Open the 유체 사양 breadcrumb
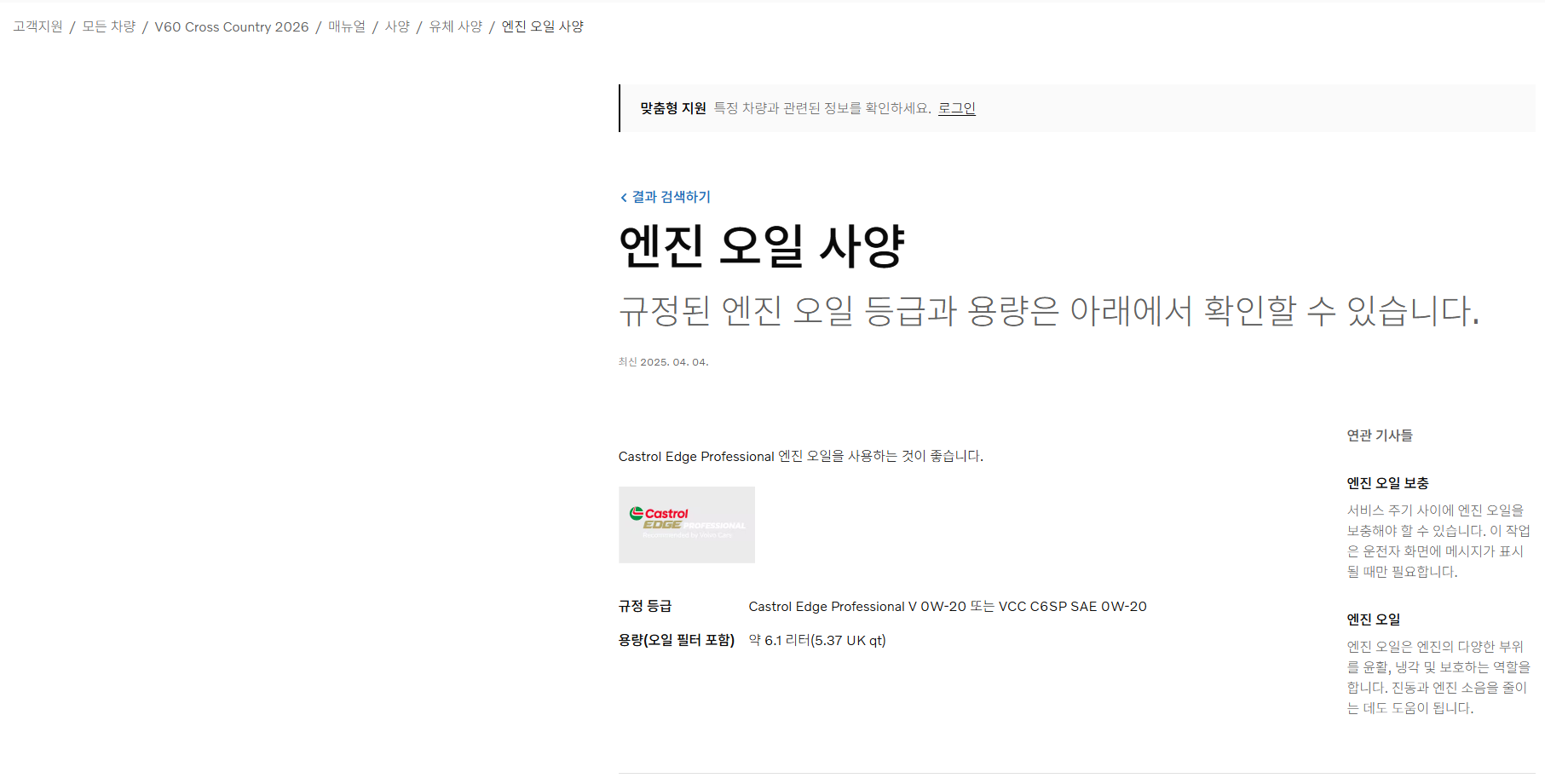This screenshot has width=1545, height=784. click(456, 26)
